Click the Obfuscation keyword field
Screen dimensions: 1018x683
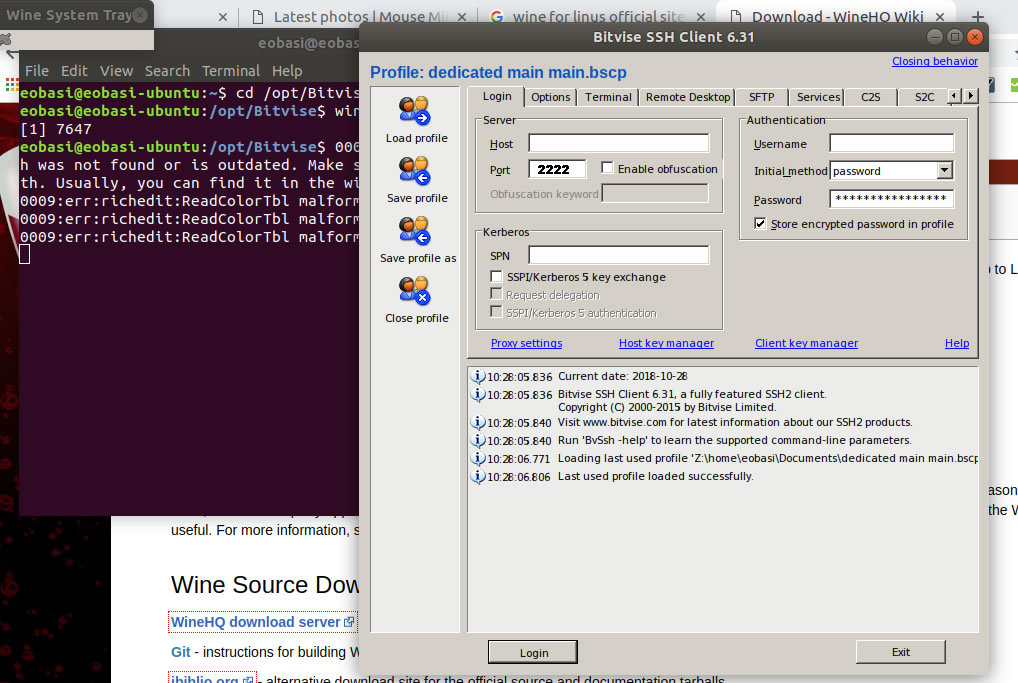(655, 193)
